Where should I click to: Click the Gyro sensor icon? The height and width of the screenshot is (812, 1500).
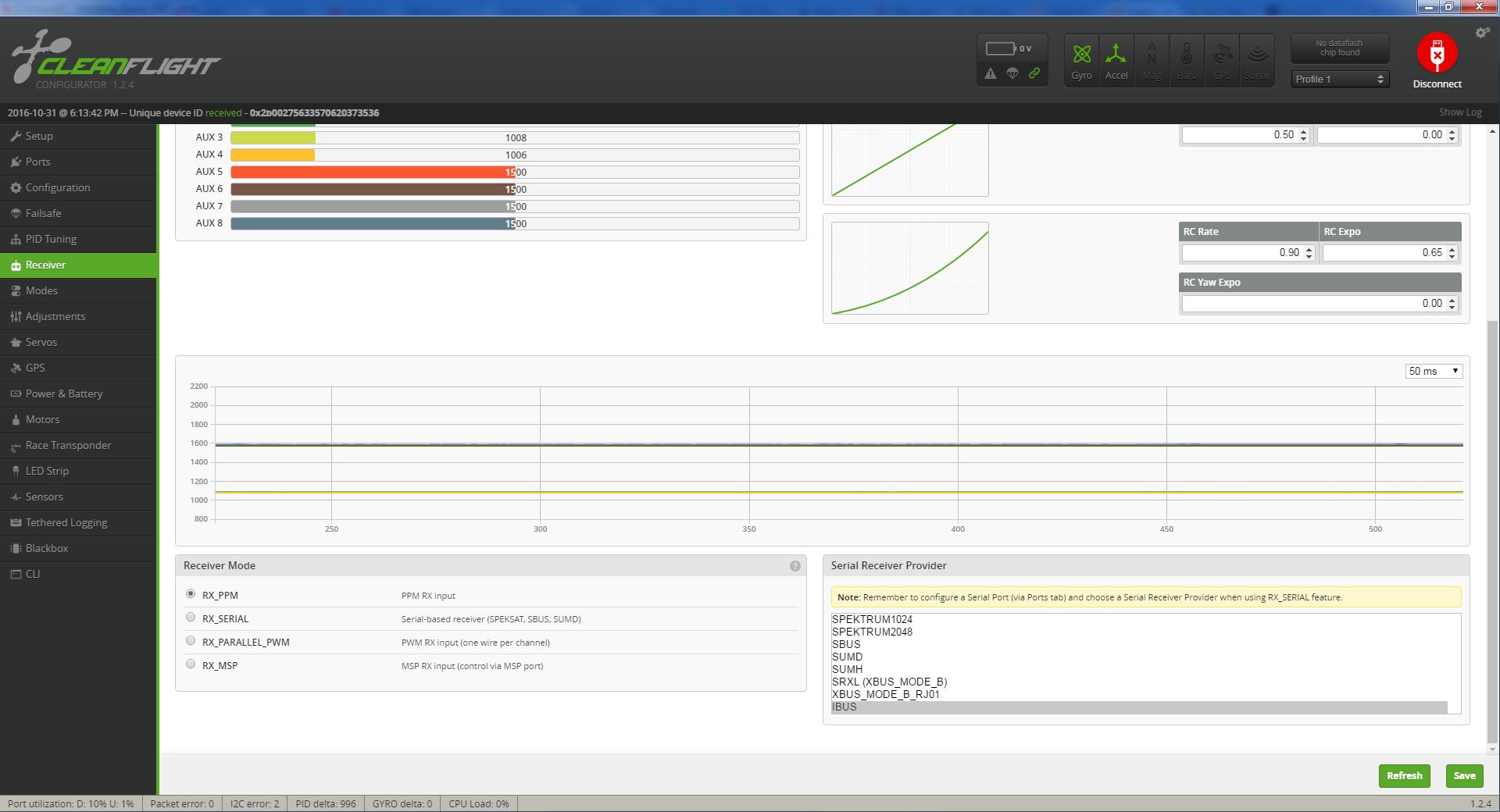tap(1081, 60)
